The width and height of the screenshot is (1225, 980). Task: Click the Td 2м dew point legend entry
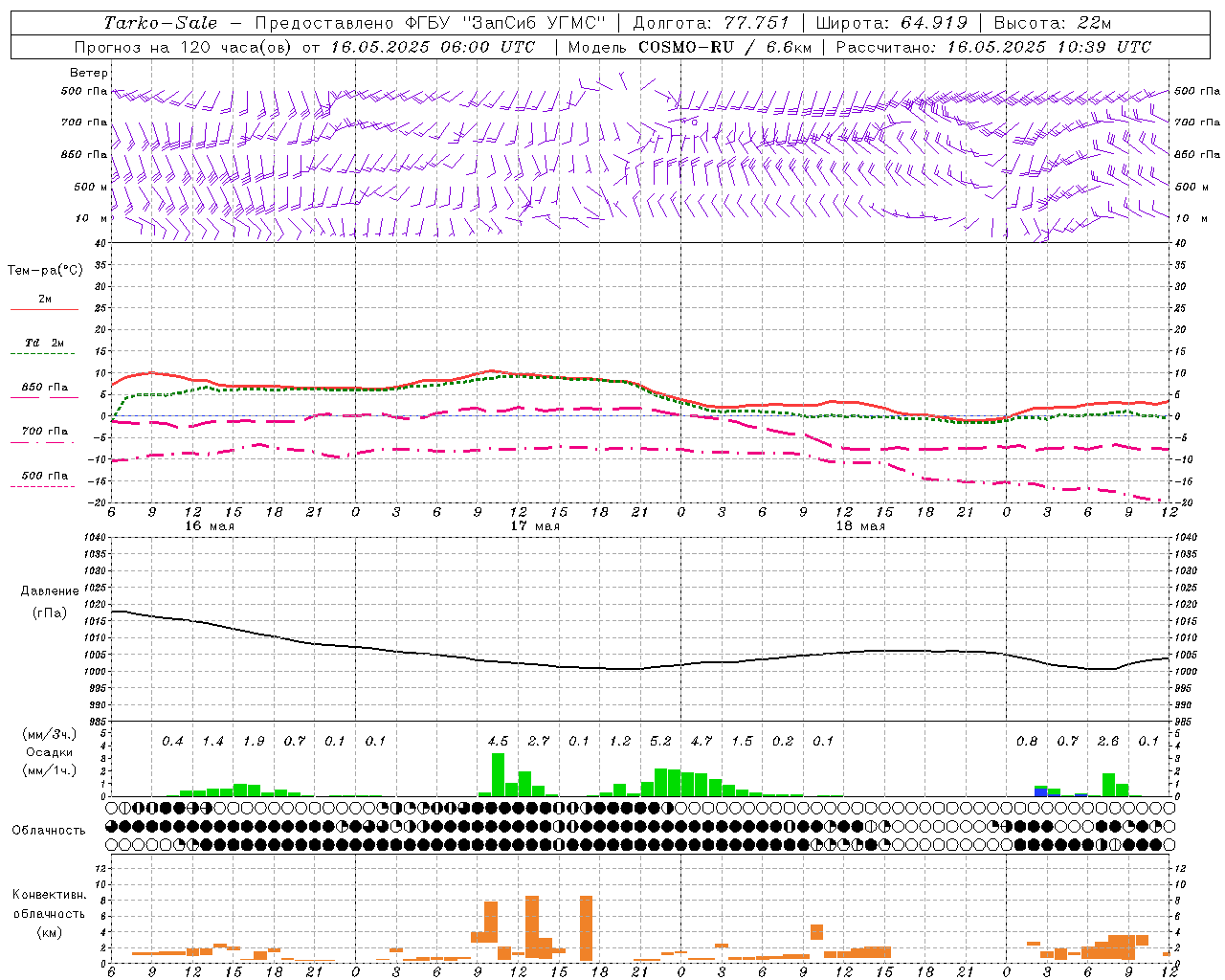[x=45, y=343]
